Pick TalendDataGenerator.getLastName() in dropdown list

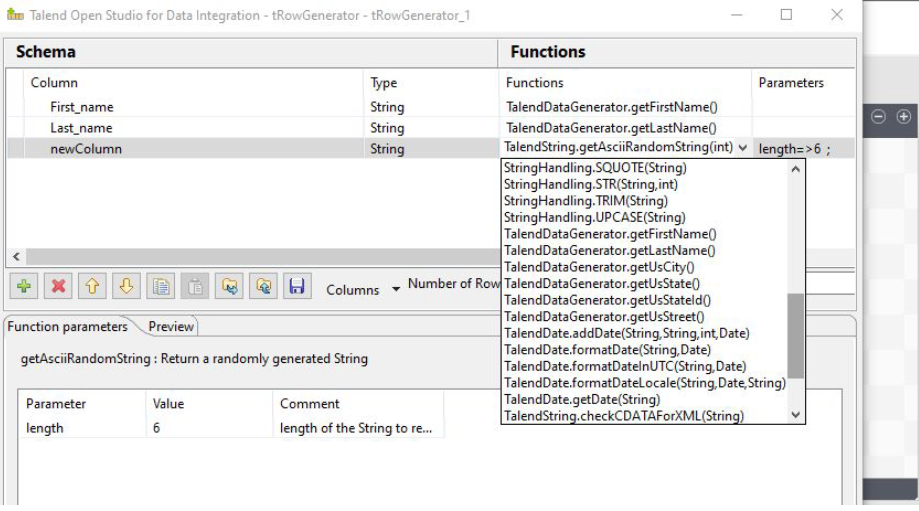(x=610, y=250)
